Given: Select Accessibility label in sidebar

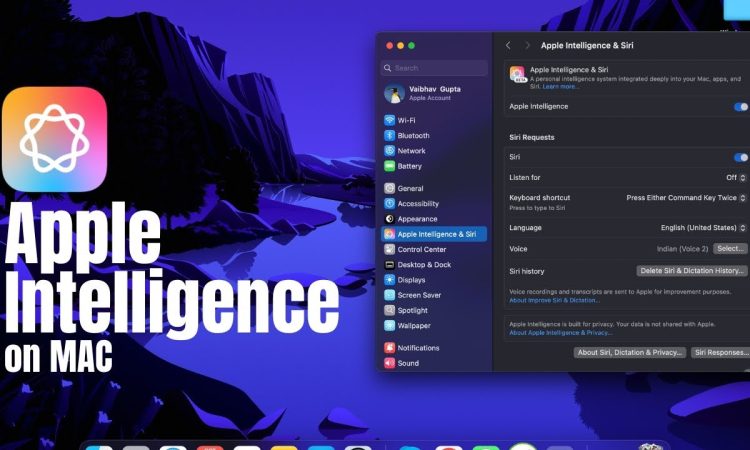Looking at the screenshot, I should pos(418,204).
